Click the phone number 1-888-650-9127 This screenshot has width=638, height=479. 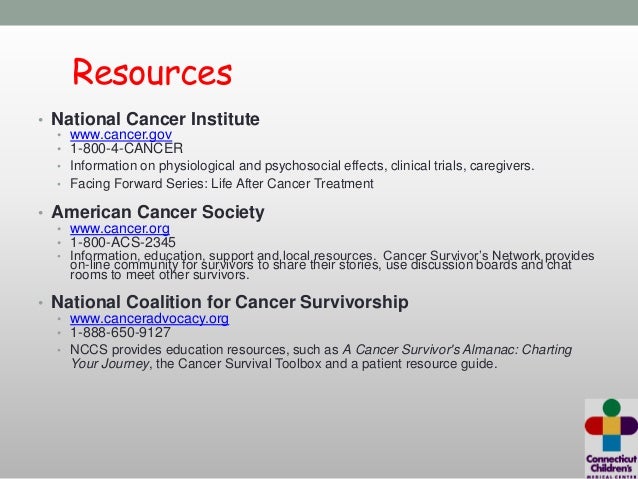click(x=120, y=332)
